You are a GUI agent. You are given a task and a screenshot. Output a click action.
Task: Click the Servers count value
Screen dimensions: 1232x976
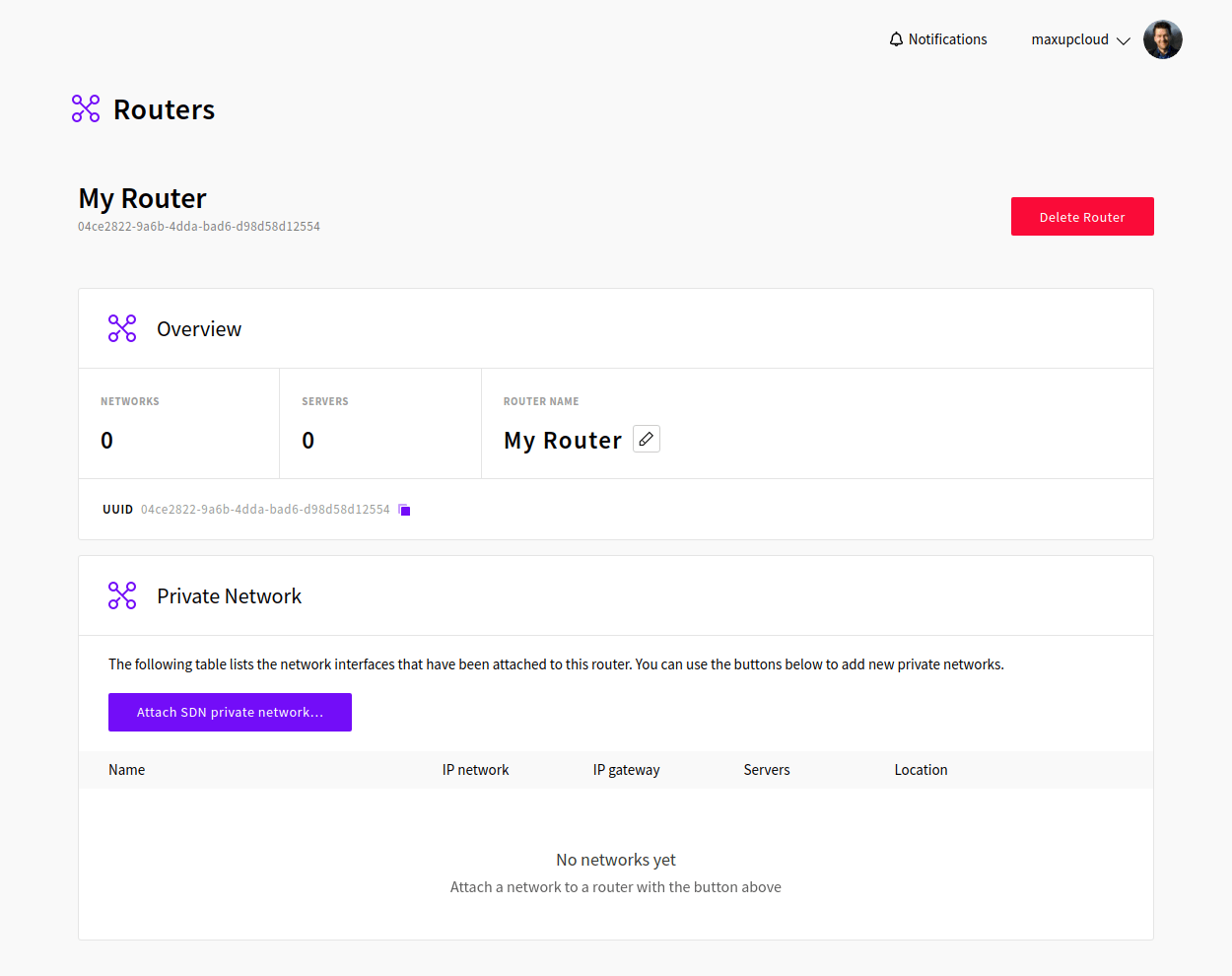coord(308,441)
